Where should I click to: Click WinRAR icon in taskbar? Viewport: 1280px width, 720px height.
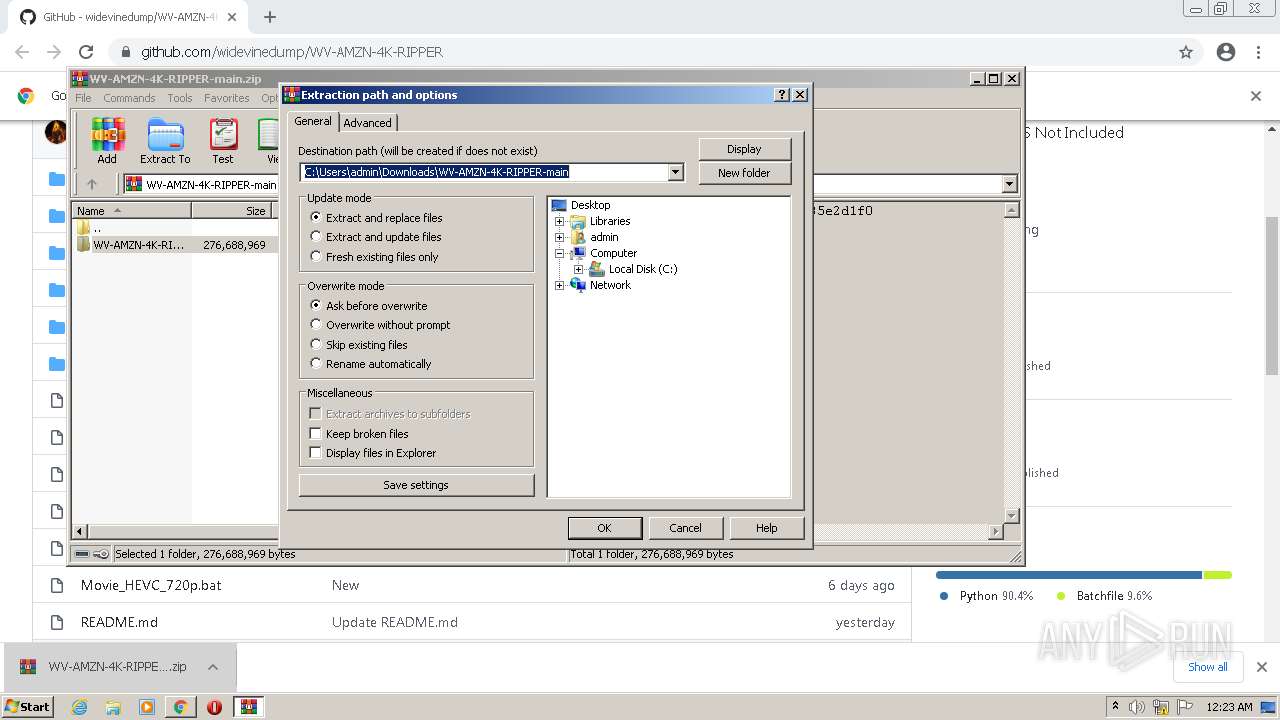point(248,707)
